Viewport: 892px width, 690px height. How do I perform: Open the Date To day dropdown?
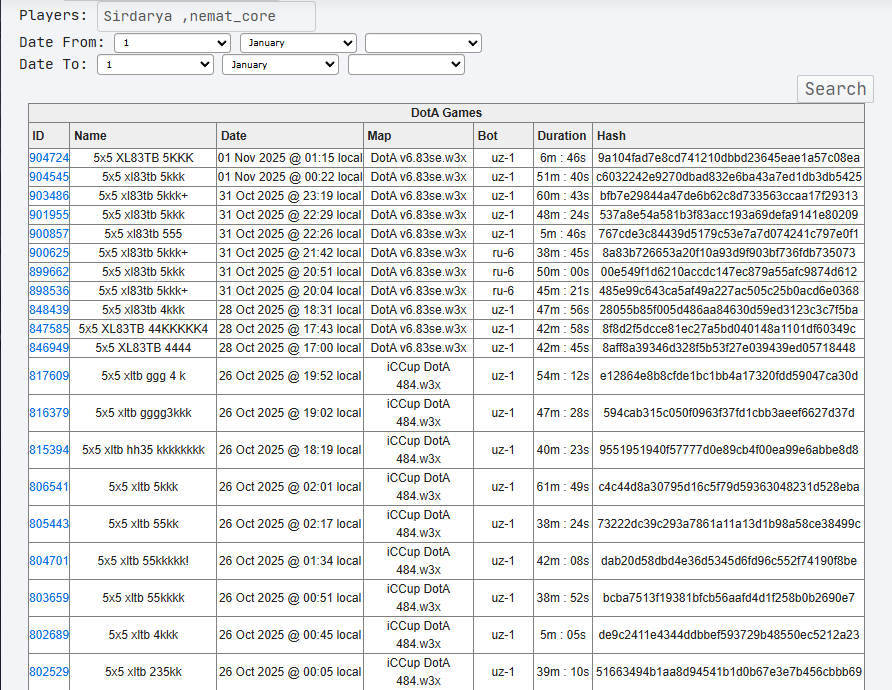pos(155,64)
